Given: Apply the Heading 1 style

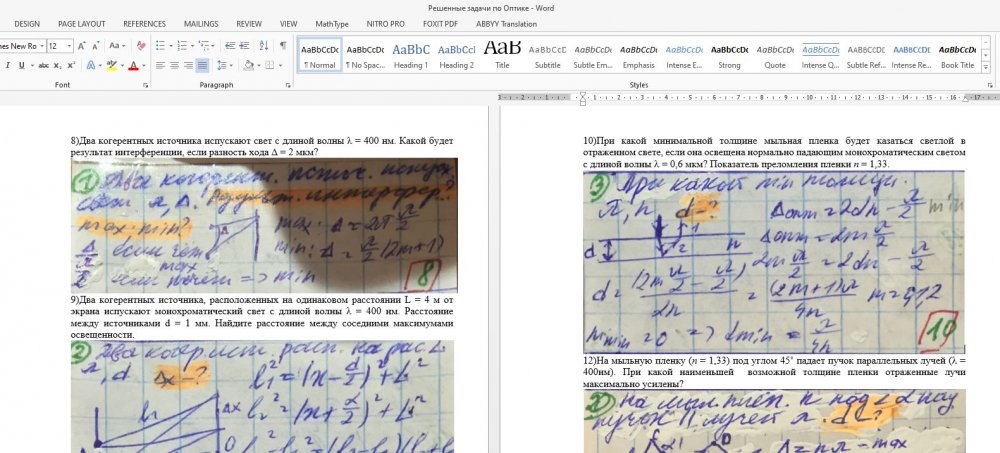Looking at the screenshot, I should tap(410, 55).
